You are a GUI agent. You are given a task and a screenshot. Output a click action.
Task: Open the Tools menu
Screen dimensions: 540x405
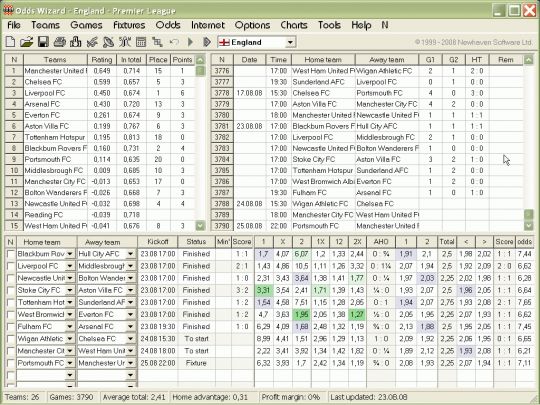pos(329,25)
